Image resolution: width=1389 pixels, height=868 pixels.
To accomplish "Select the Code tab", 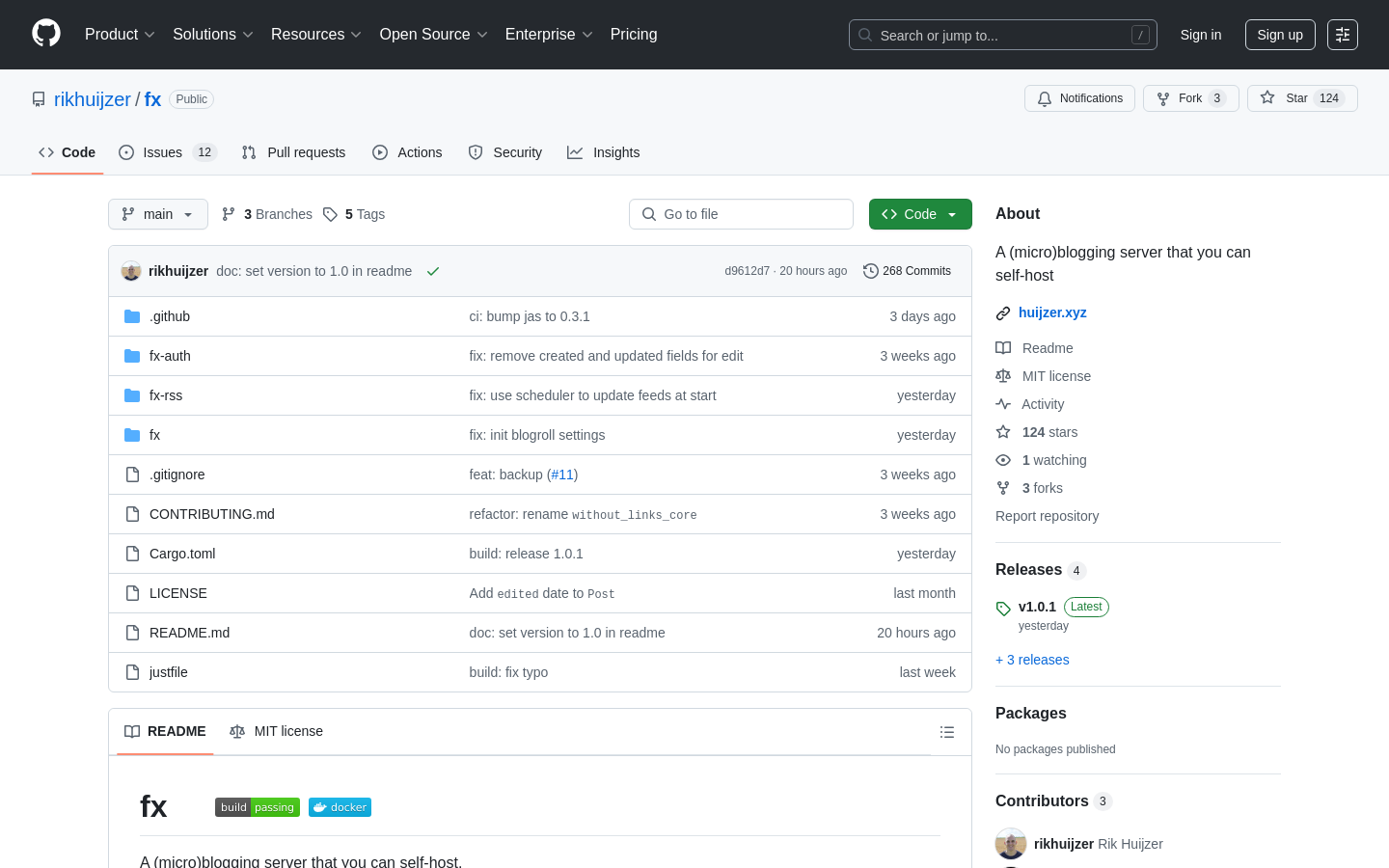I will pos(68,152).
